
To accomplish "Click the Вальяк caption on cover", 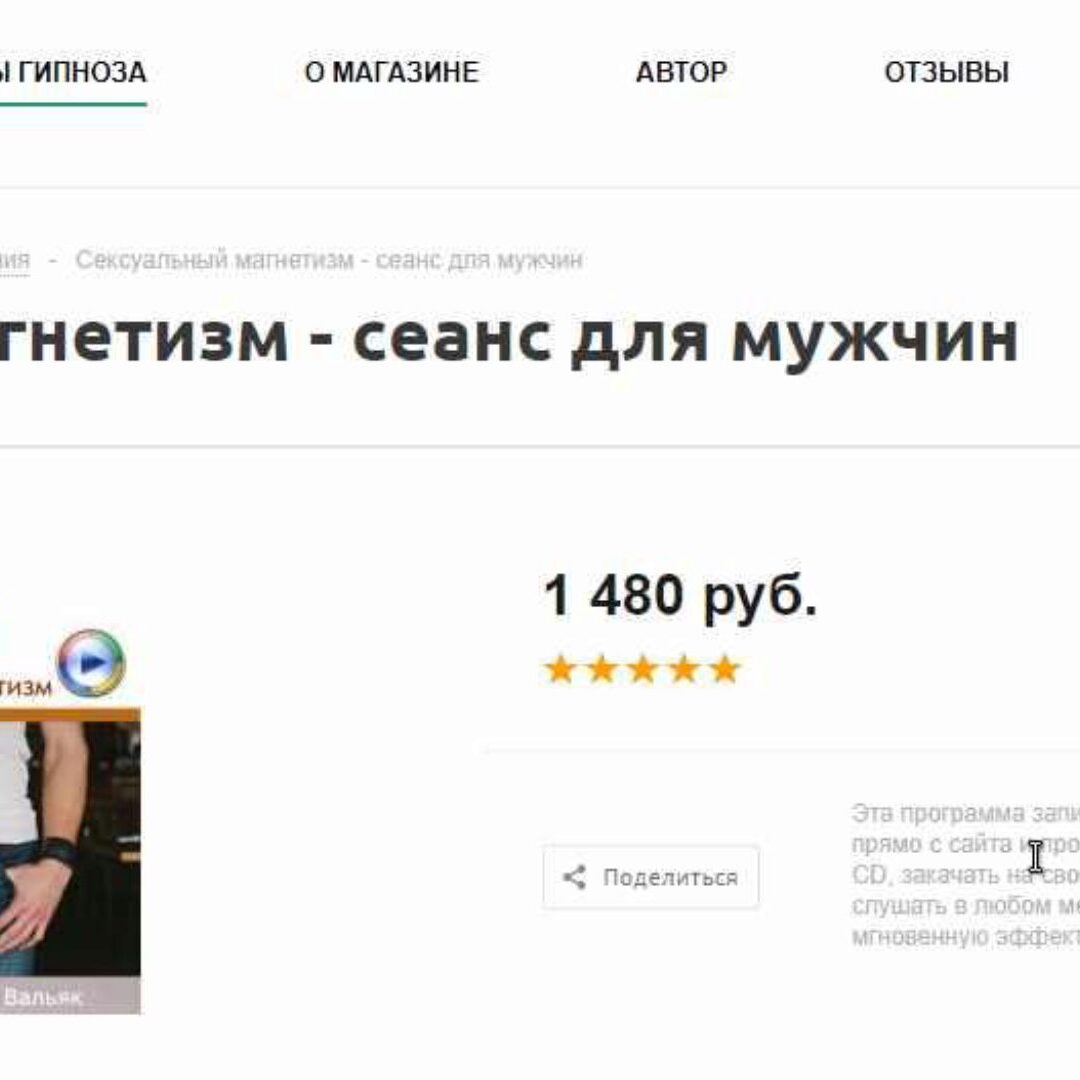I will (43, 997).
